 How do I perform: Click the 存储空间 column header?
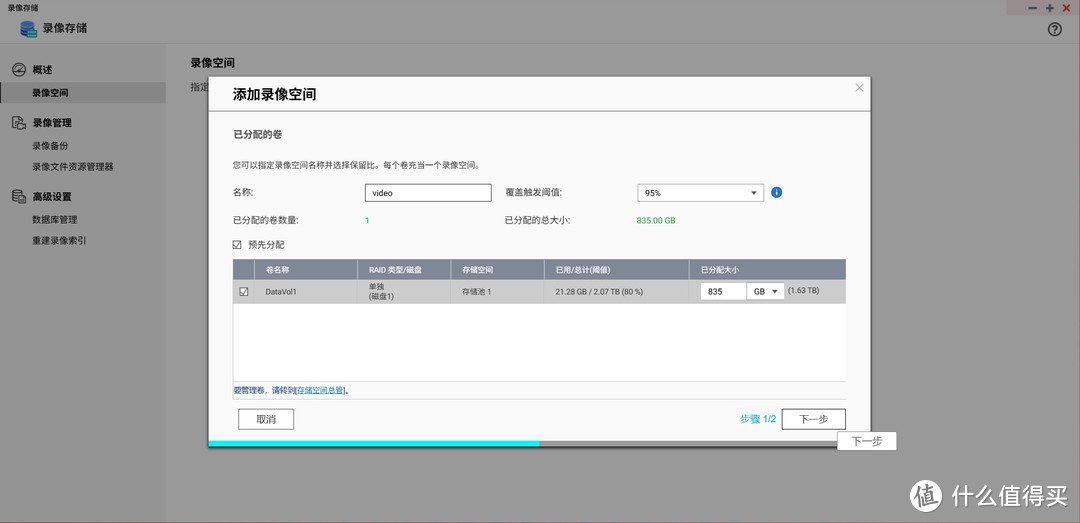pos(498,269)
